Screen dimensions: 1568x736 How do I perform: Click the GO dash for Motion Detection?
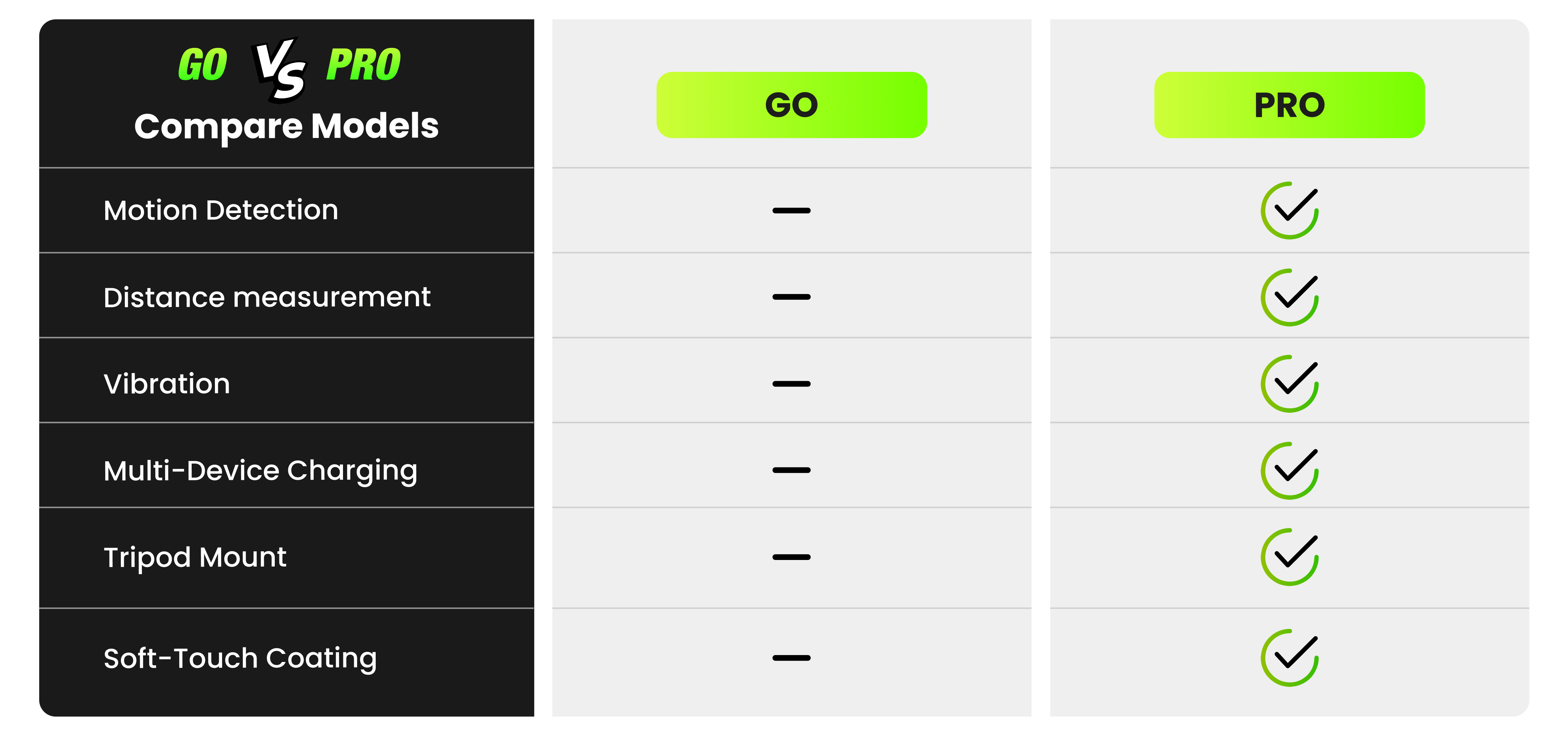(x=791, y=210)
